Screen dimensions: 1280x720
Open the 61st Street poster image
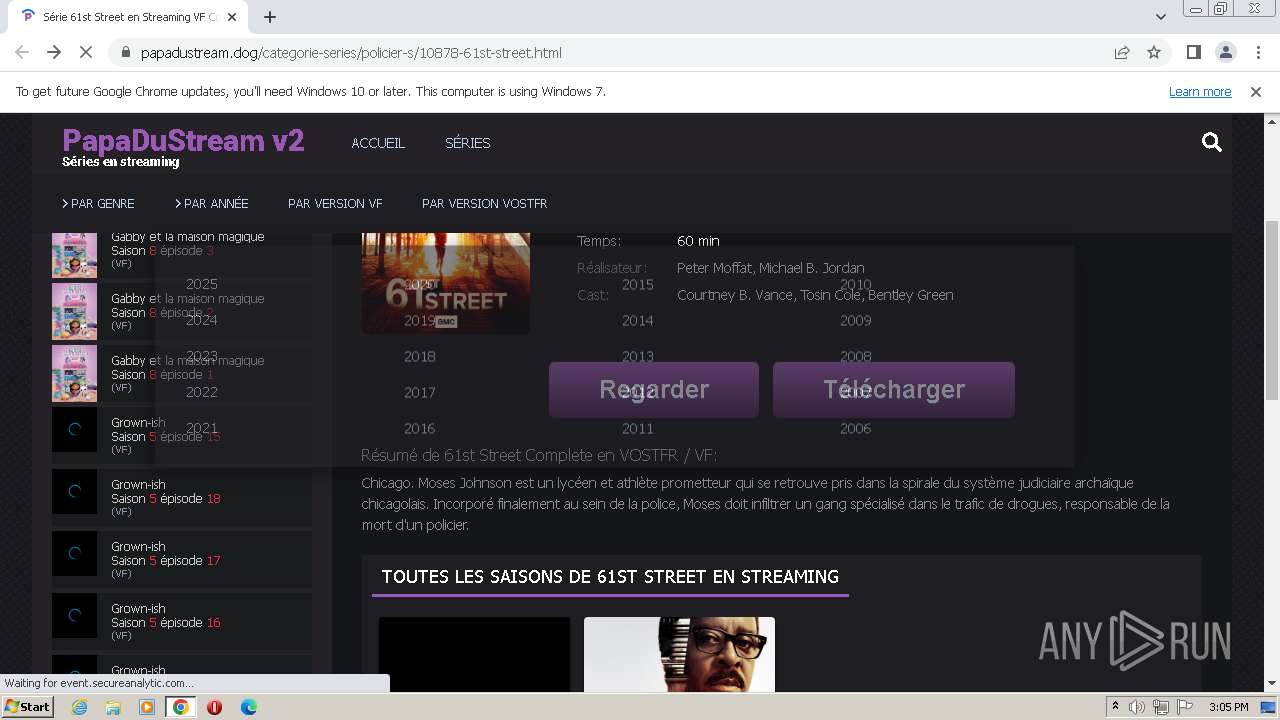[x=446, y=283]
